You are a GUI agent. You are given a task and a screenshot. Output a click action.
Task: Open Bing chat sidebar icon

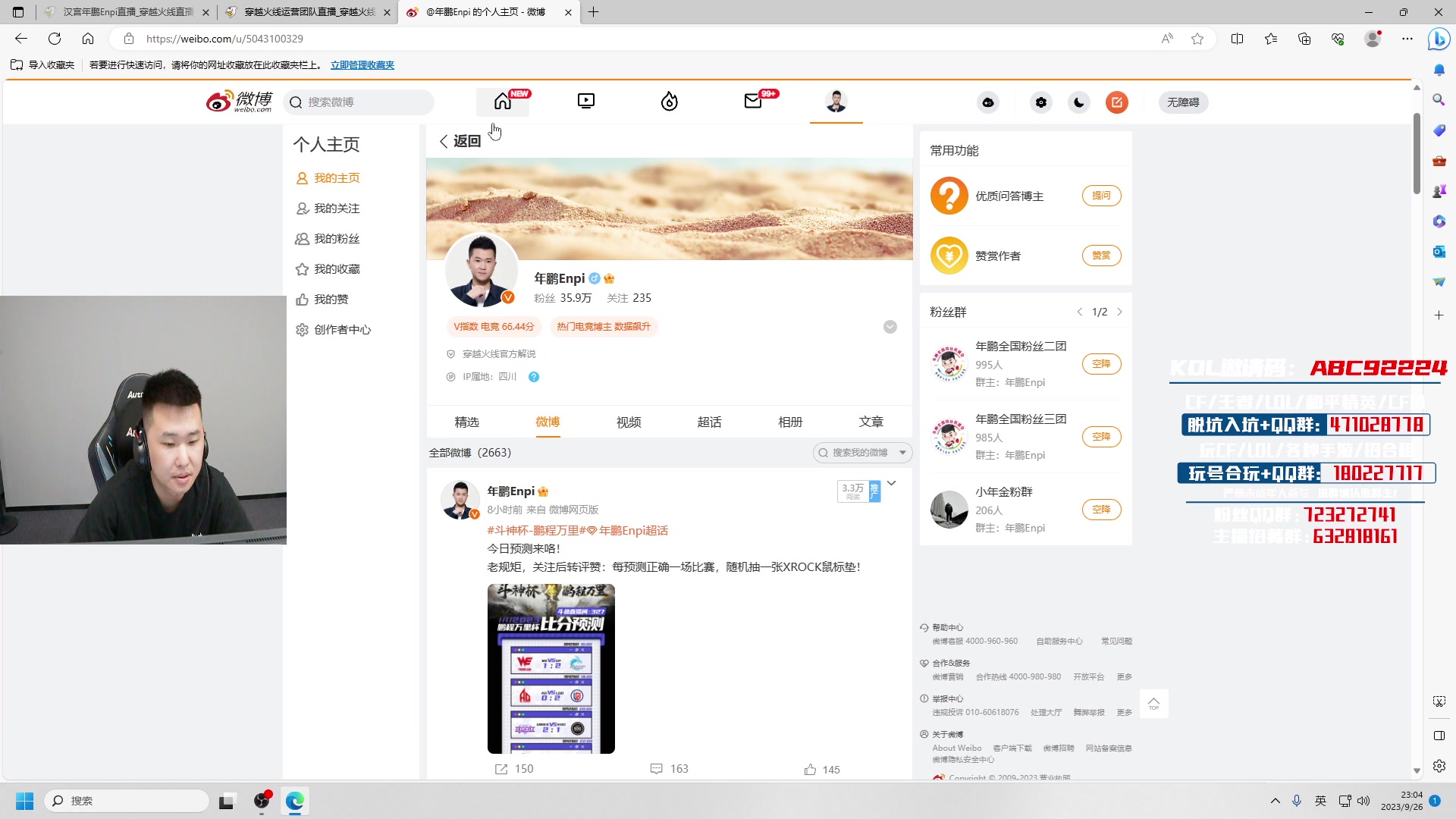point(1439,39)
